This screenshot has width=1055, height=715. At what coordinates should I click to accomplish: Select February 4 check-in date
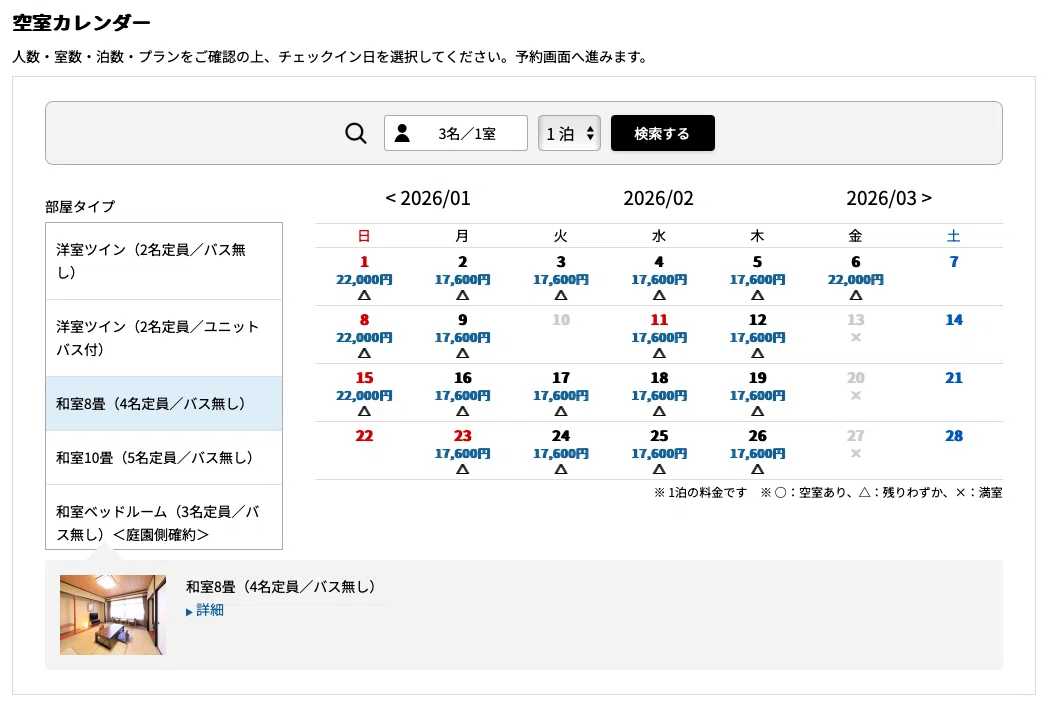click(x=659, y=277)
